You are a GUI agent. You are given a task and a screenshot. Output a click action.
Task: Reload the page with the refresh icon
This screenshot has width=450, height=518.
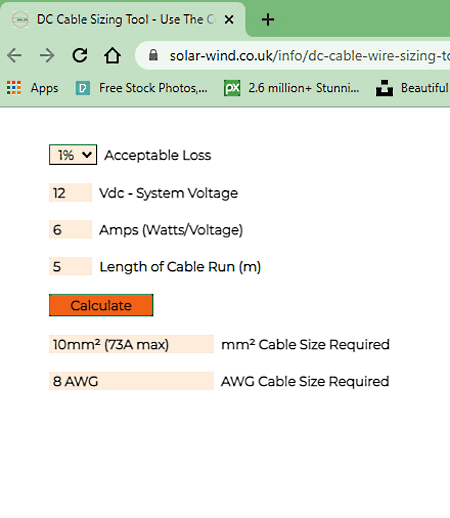[x=80, y=55]
